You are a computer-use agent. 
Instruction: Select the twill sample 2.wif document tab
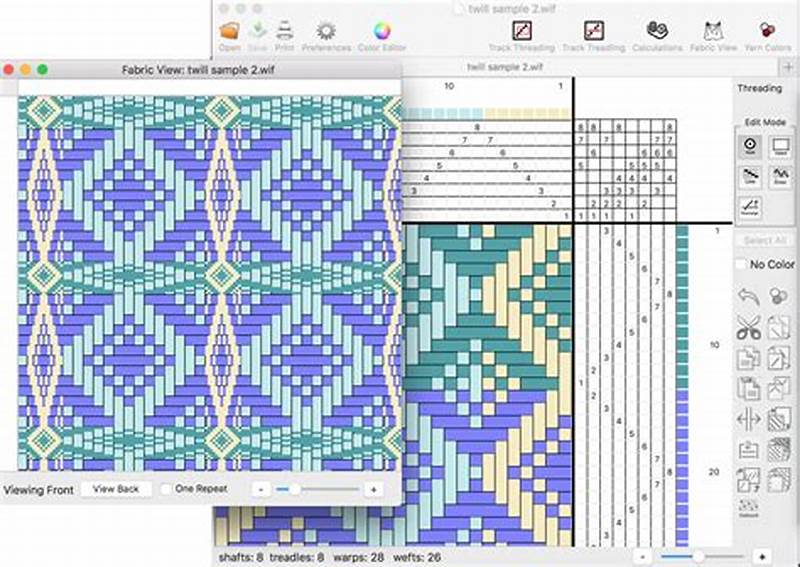tap(505, 67)
